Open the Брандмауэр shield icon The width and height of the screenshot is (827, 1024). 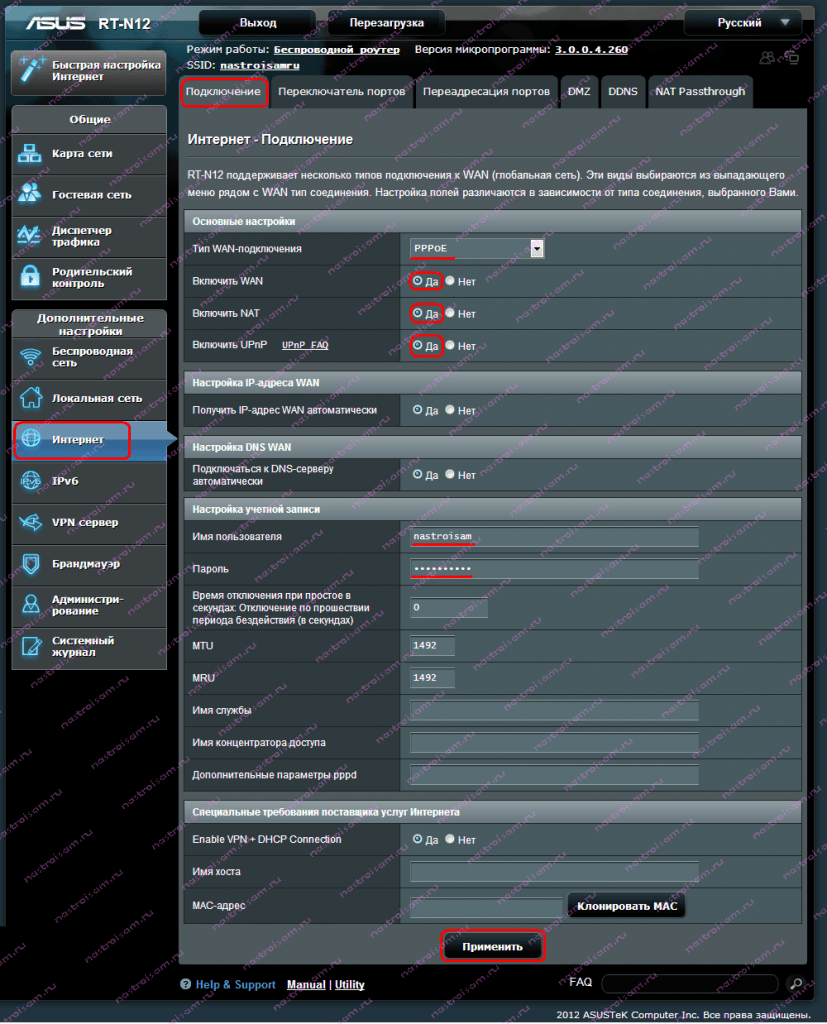click(30, 563)
